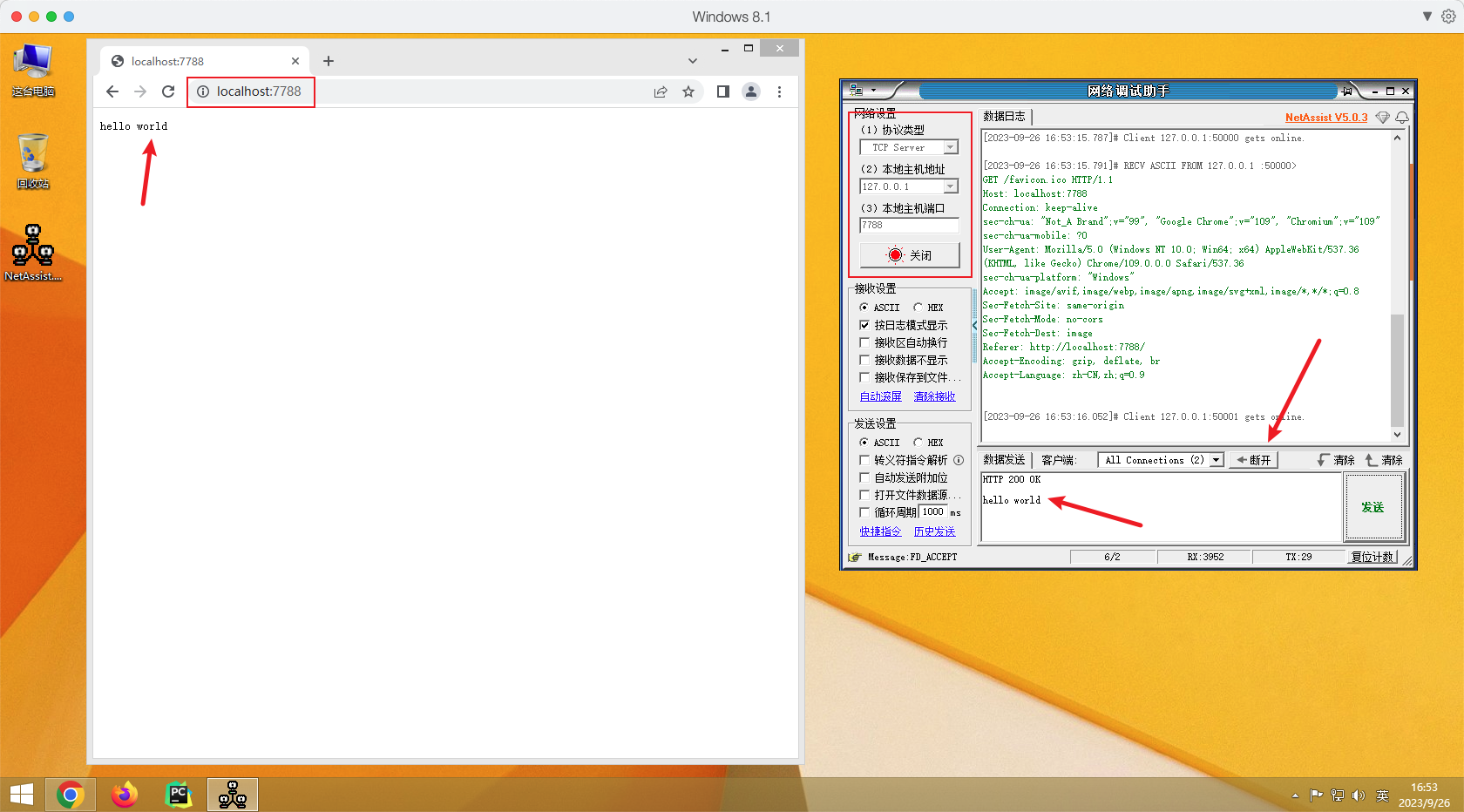Switch to NetAssist taskbar item
The height and width of the screenshot is (812, 1464).
233,795
